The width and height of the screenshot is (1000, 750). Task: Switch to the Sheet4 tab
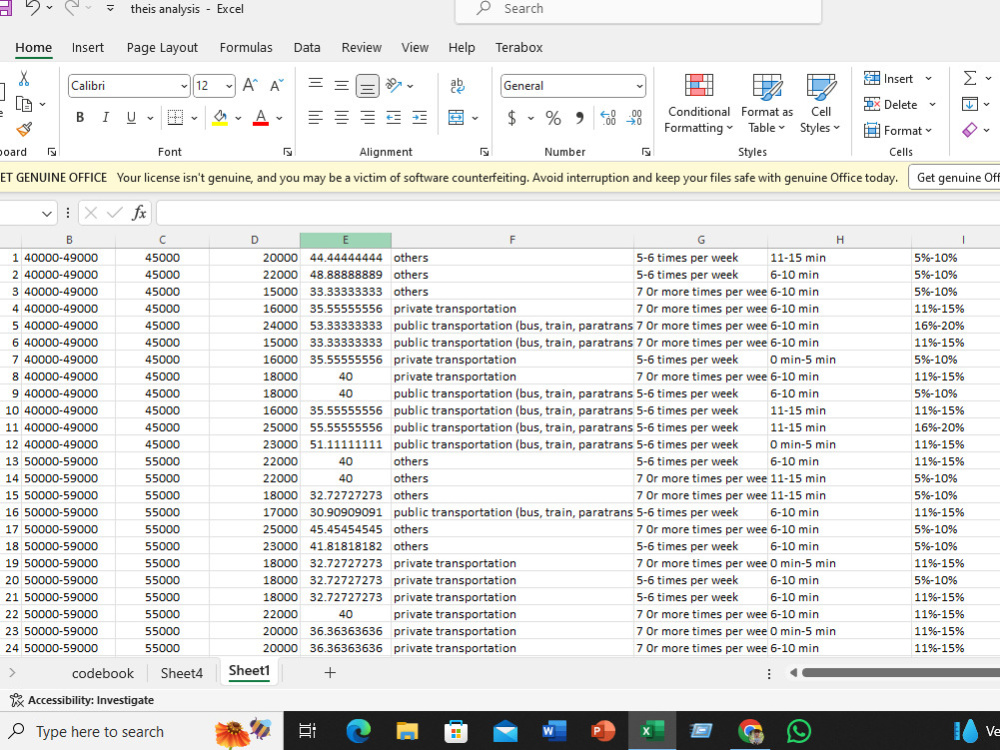point(182,673)
